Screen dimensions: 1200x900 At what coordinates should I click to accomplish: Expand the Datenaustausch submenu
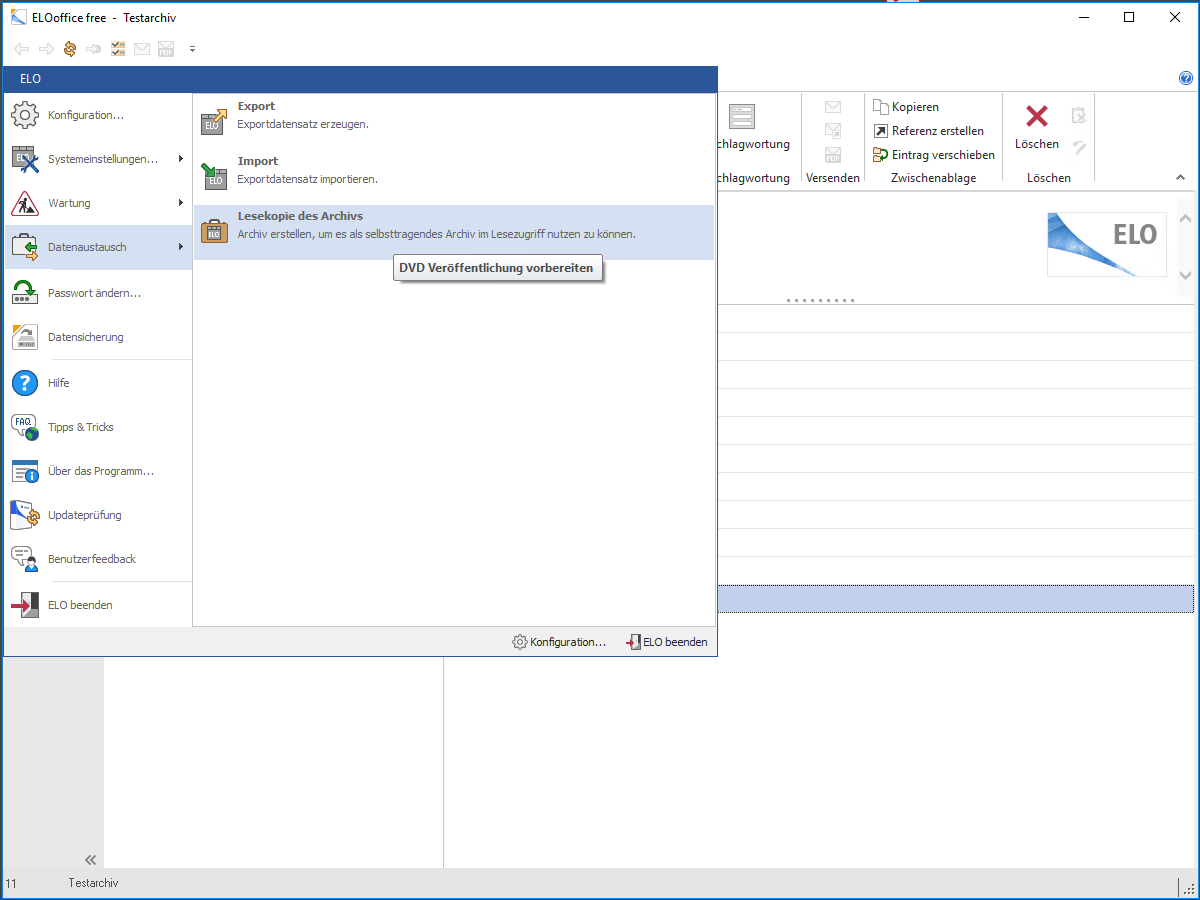(98, 247)
